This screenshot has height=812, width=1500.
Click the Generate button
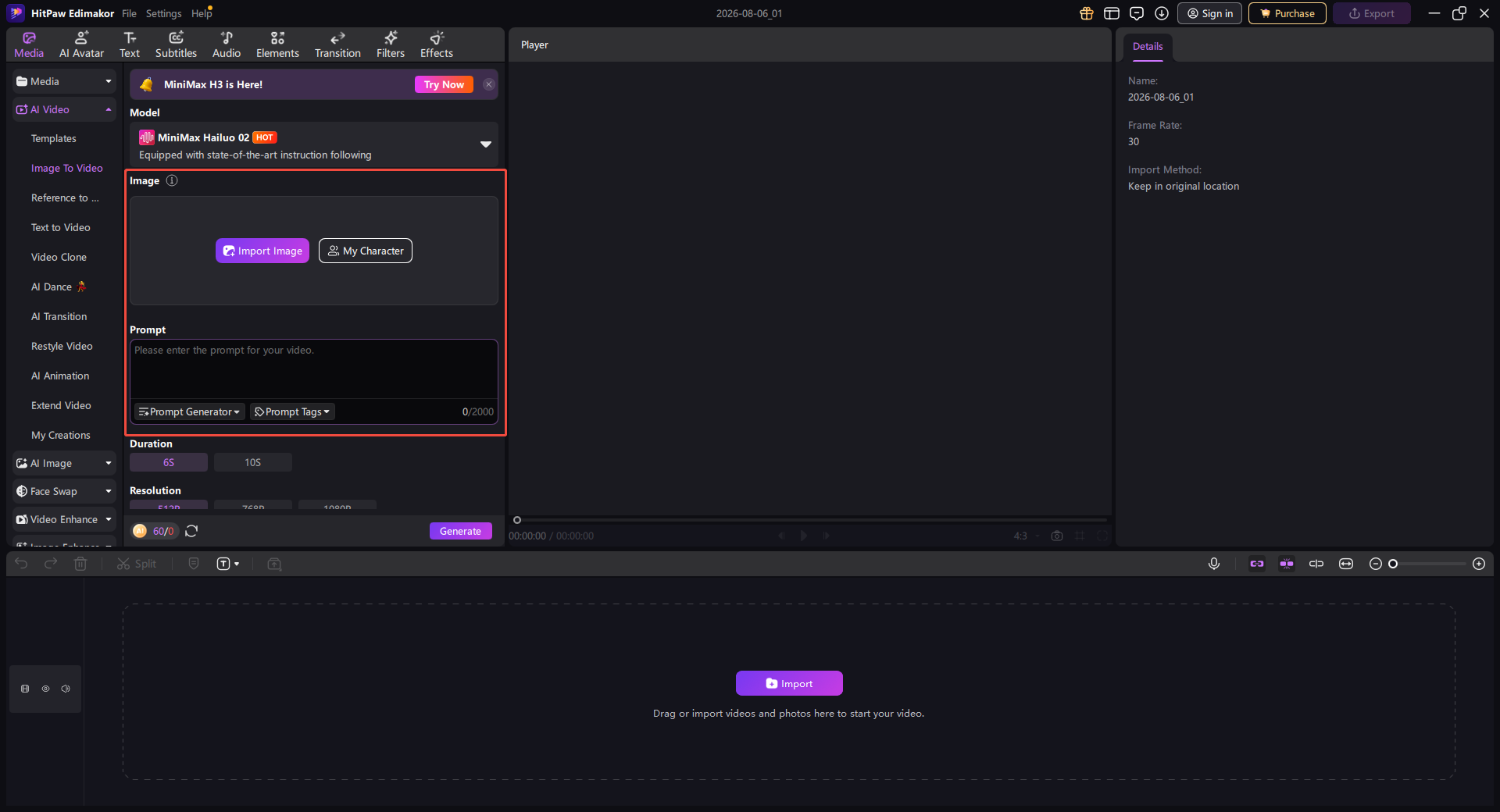tap(461, 531)
